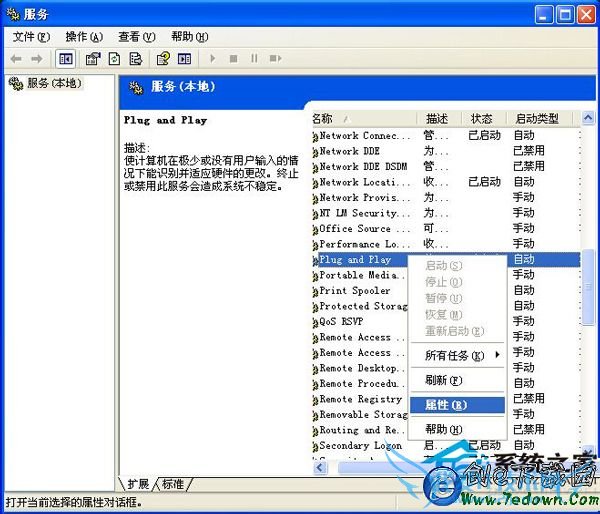
Task: Click the gear icon beside NT LM Security
Action: (x=315, y=214)
